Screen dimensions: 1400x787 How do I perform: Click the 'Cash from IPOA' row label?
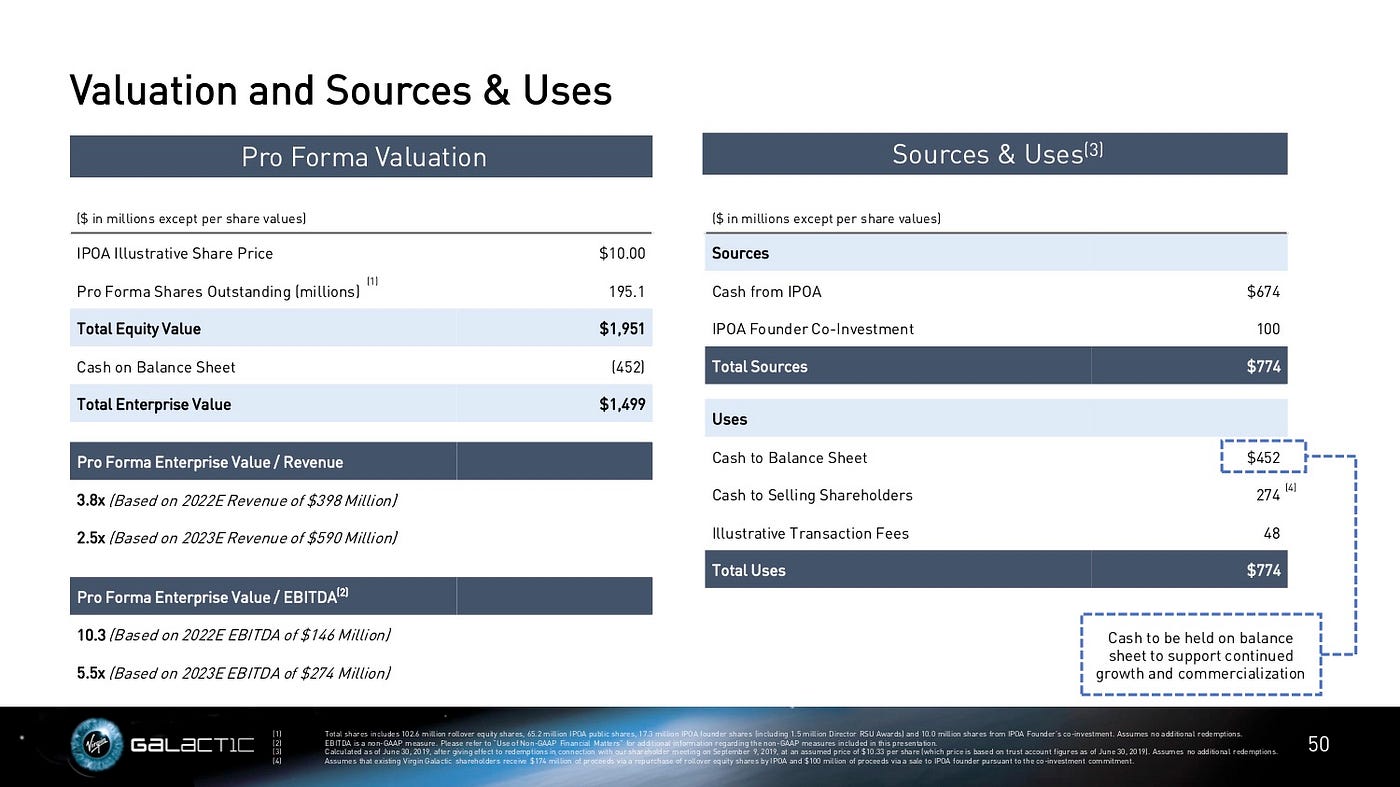pyautogui.click(x=767, y=292)
